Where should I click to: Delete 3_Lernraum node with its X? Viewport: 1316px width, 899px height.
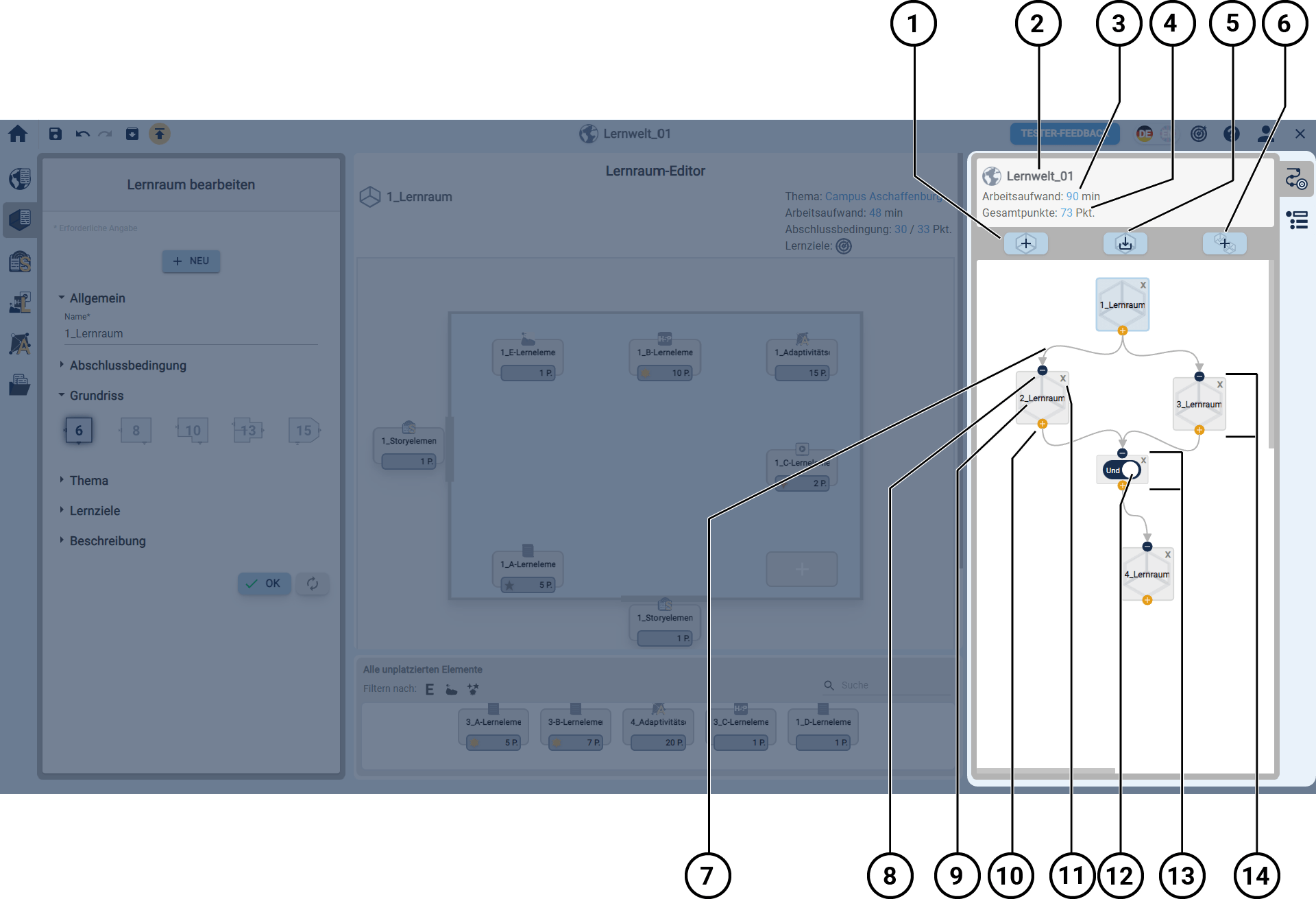click(x=1220, y=385)
